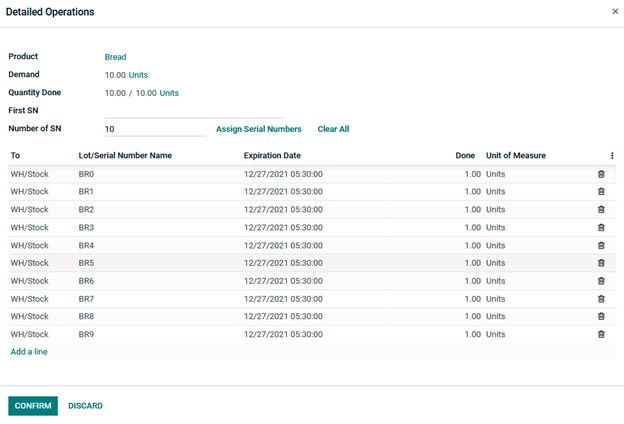The image size is (624, 424).
Task: Add a line to the table
Action: [x=29, y=352]
